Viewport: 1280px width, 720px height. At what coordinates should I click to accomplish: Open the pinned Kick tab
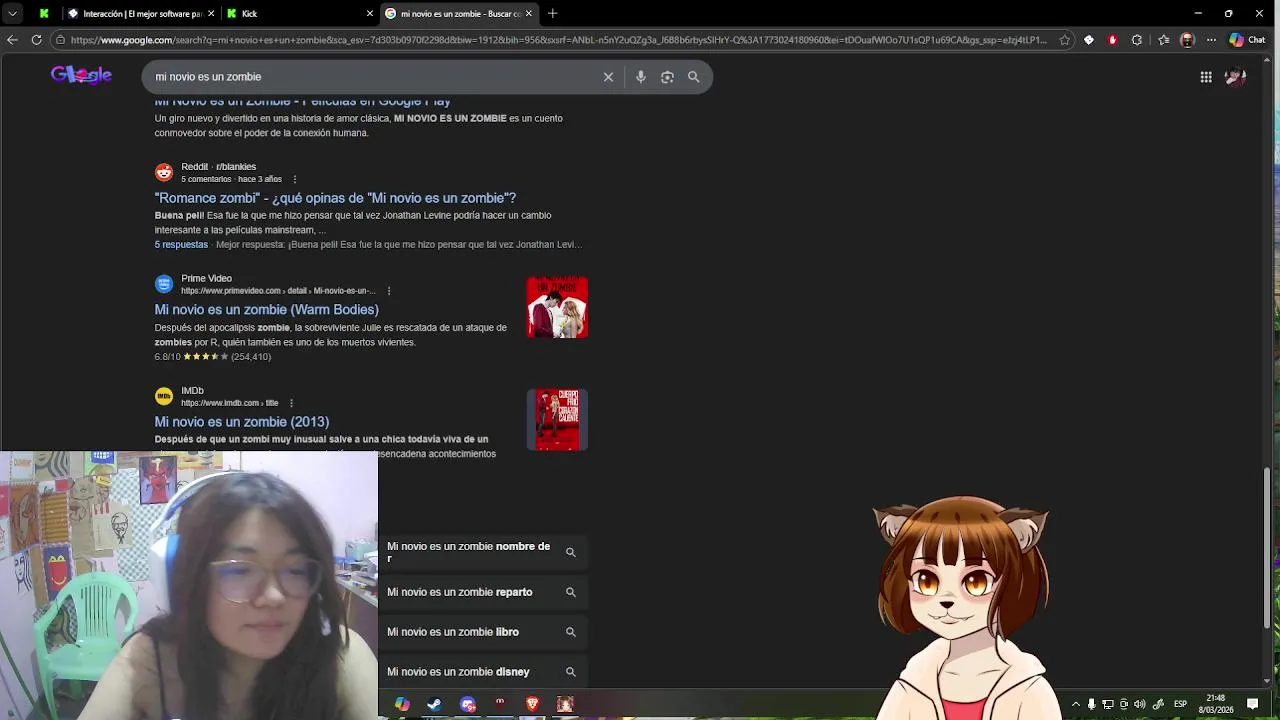pyautogui.click(x=44, y=14)
